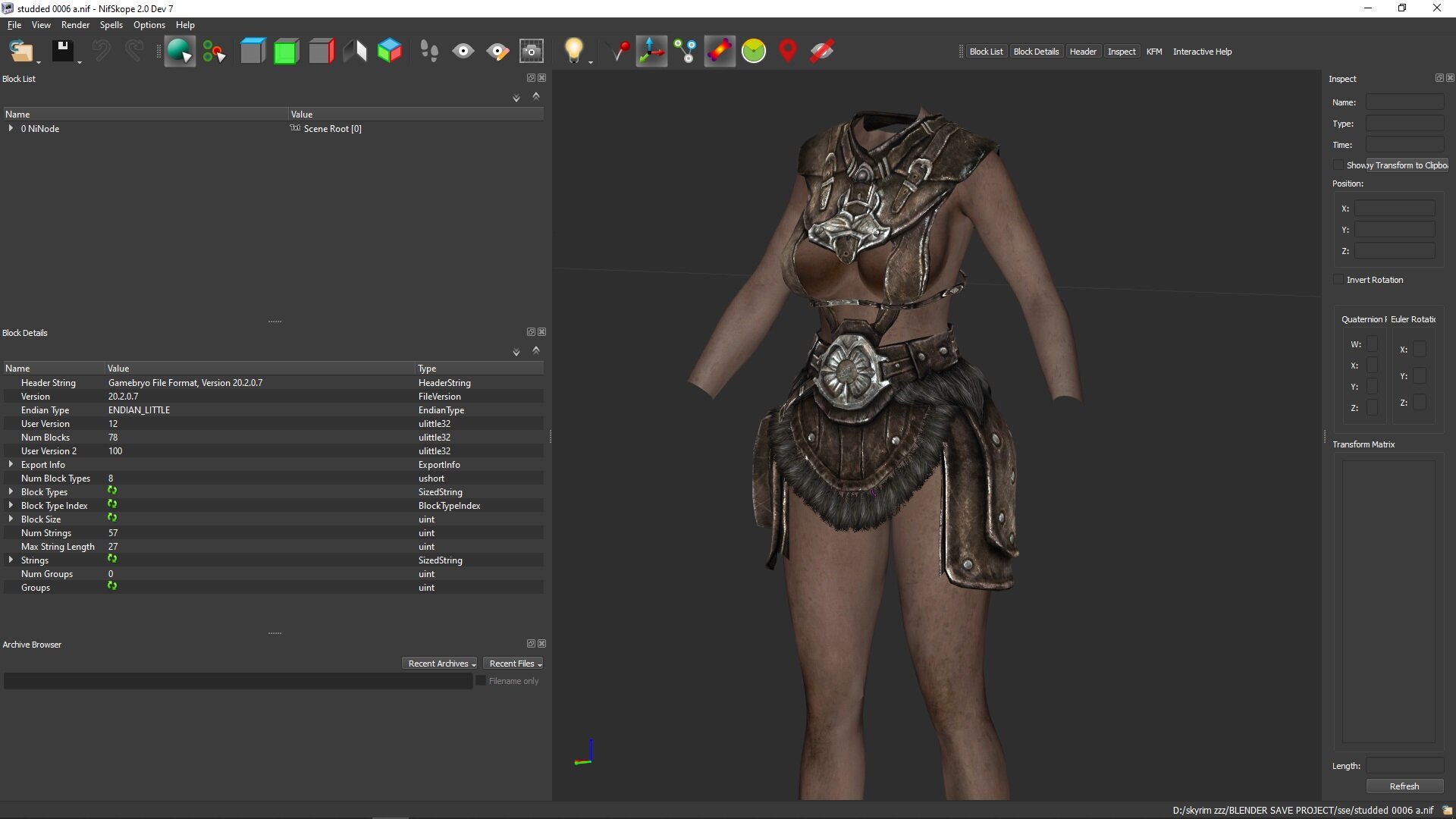Toggle the red pin marker icon

pyautogui.click(x=620, y=52)
